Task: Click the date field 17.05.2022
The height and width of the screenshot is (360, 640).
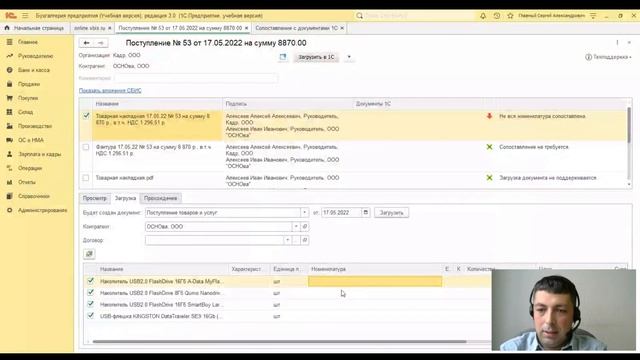Action: pos(341,213)
